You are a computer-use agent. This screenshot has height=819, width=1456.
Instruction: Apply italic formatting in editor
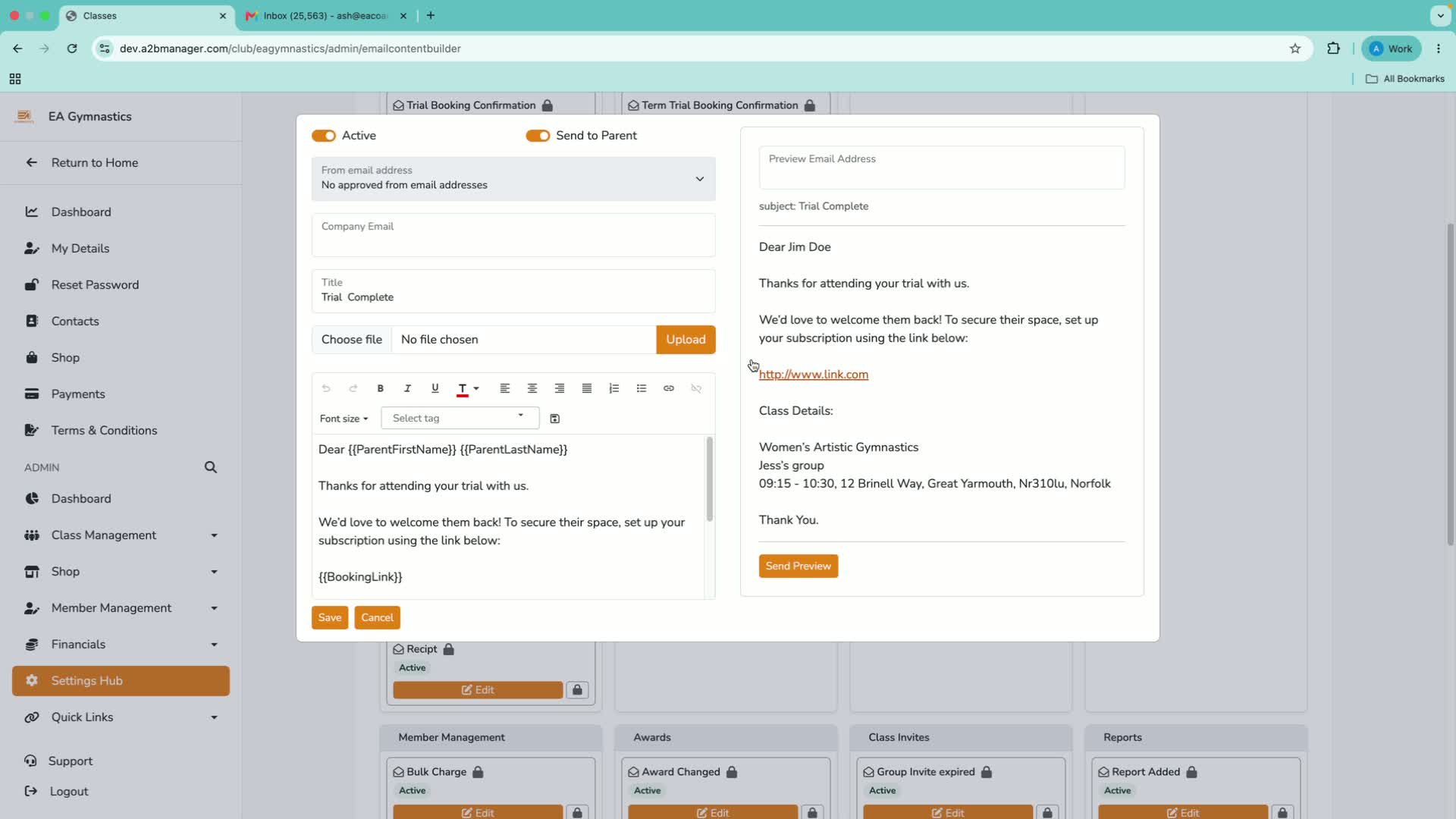pos(407,388)
